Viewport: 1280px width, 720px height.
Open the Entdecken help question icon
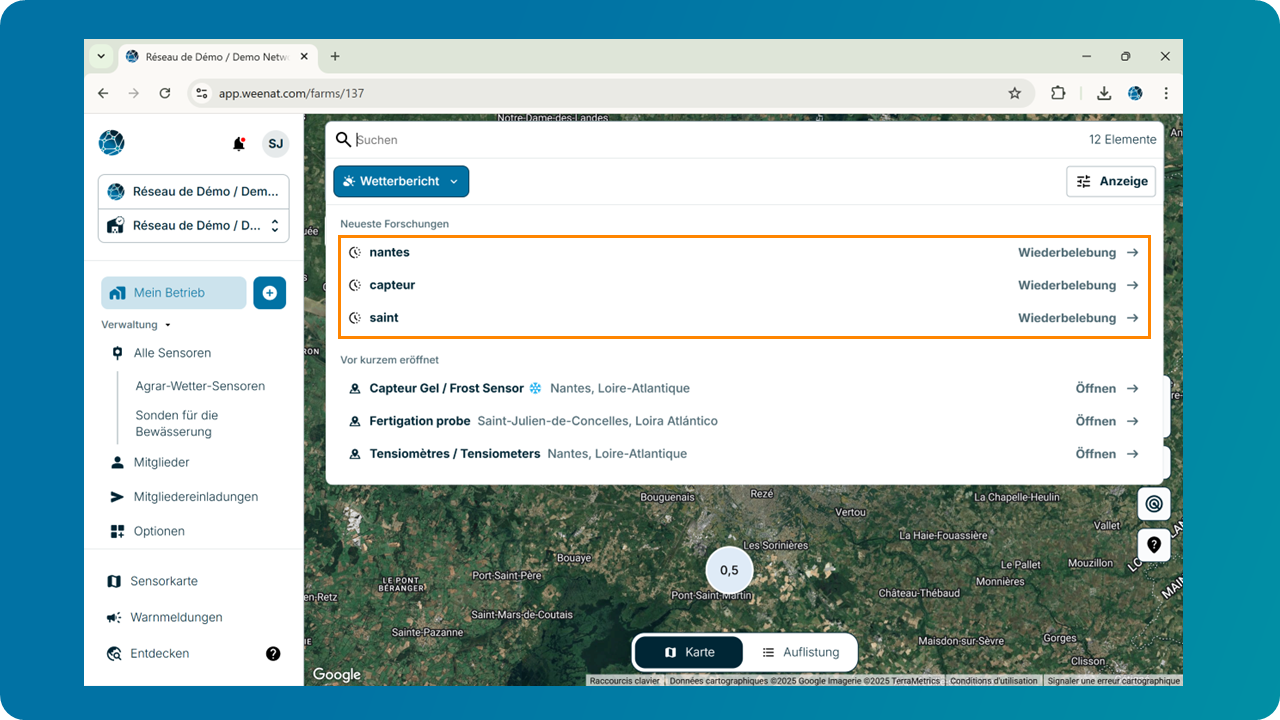[x=273, y=653]
